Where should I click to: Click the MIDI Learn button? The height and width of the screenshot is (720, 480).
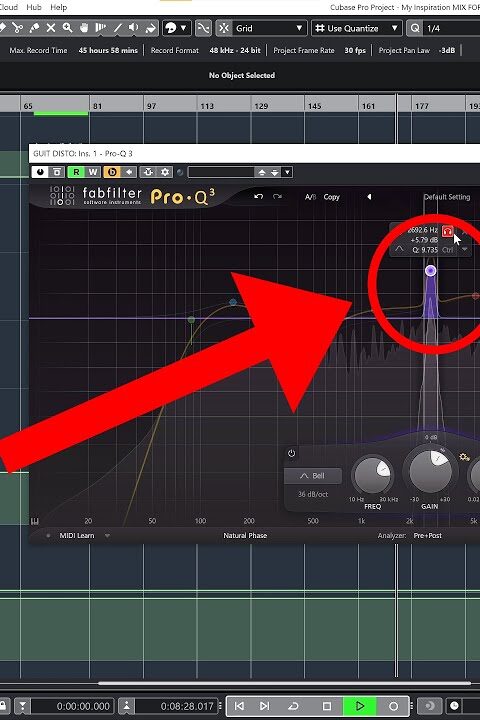coord(77,535)
